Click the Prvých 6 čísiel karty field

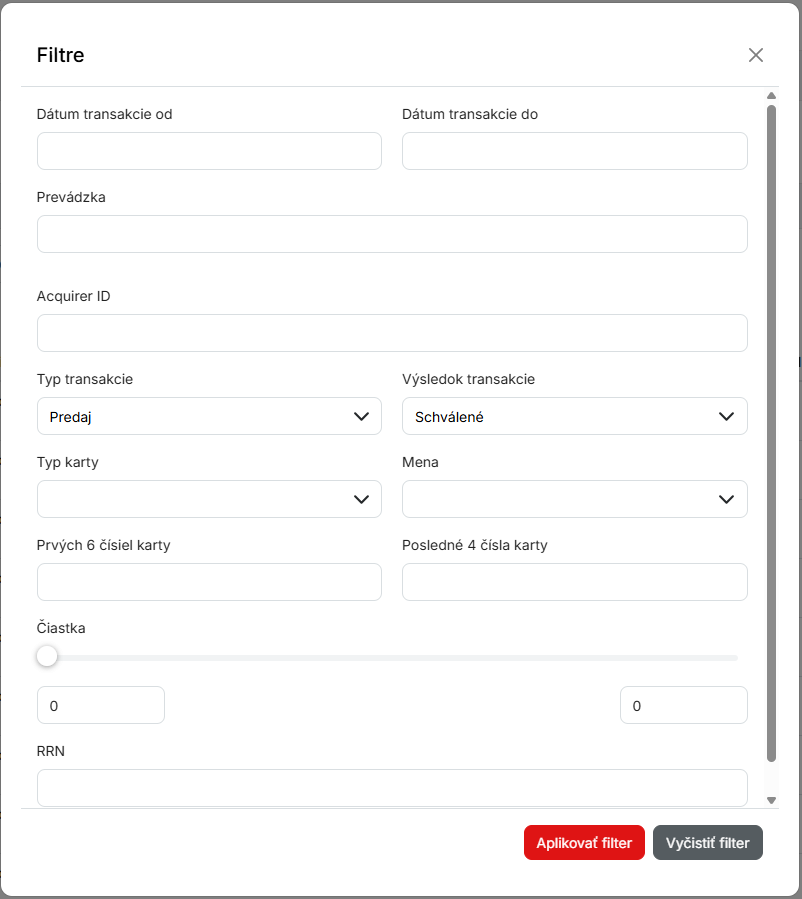point(209,582)
